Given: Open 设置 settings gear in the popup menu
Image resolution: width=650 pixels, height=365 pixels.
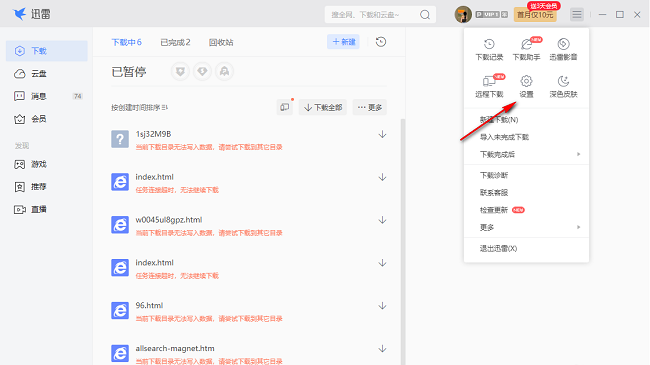Looking at the screenshot, I should point(526,86).
